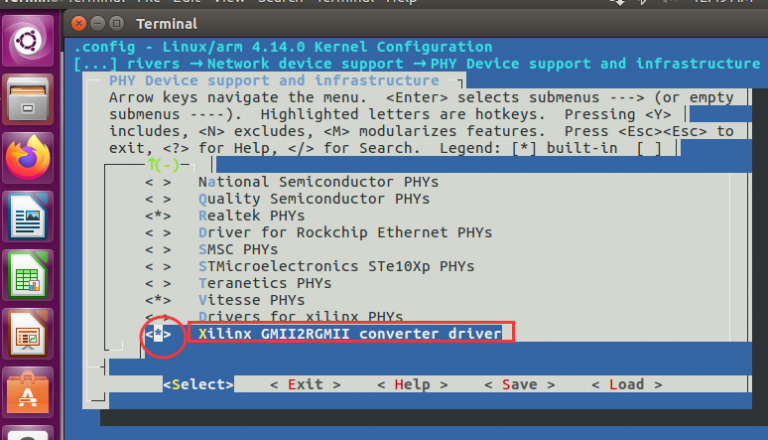The image size is (768, 440).
Task: Toggle the Vitesse PHYs selection box
Action: pyautogui.click(x=158, y=299)
